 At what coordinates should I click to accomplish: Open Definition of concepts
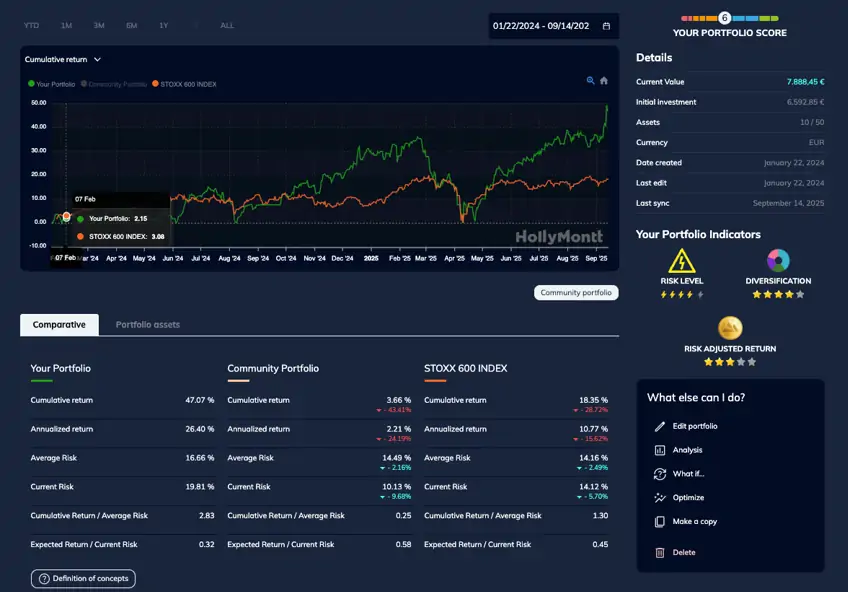(x=83, y=578)
